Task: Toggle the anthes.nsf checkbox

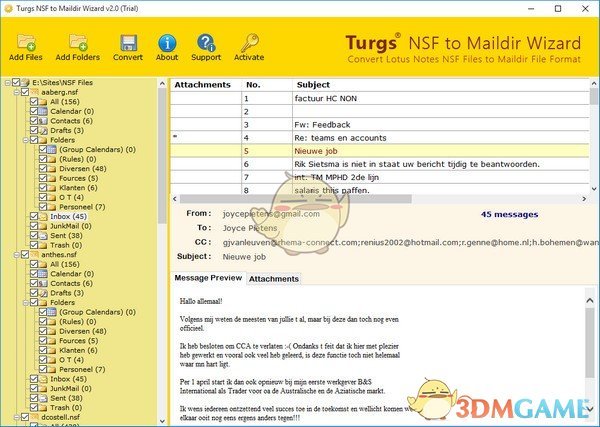Action: coord(25,254)
